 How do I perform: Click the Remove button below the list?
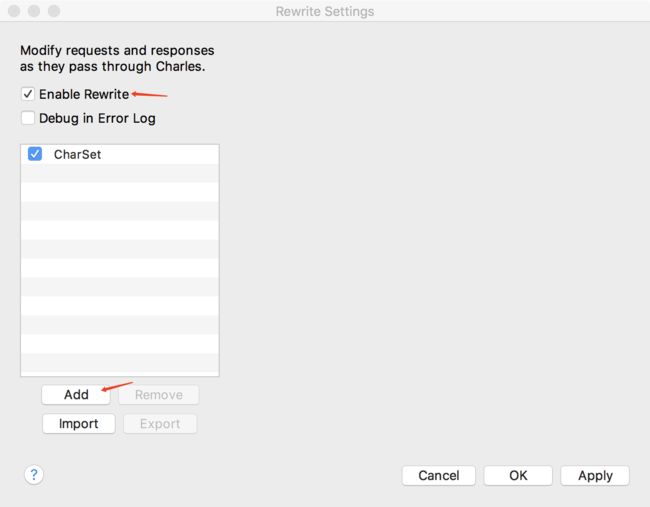(159, 395)
